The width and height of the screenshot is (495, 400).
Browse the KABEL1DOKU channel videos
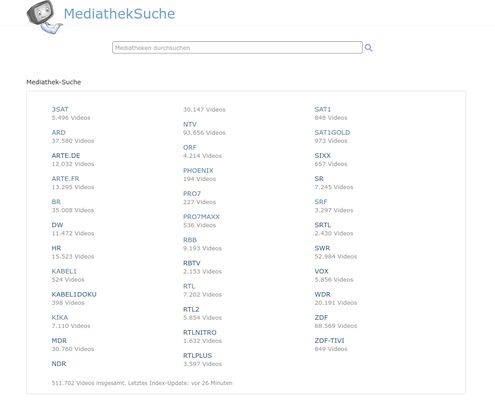(74, 294)
